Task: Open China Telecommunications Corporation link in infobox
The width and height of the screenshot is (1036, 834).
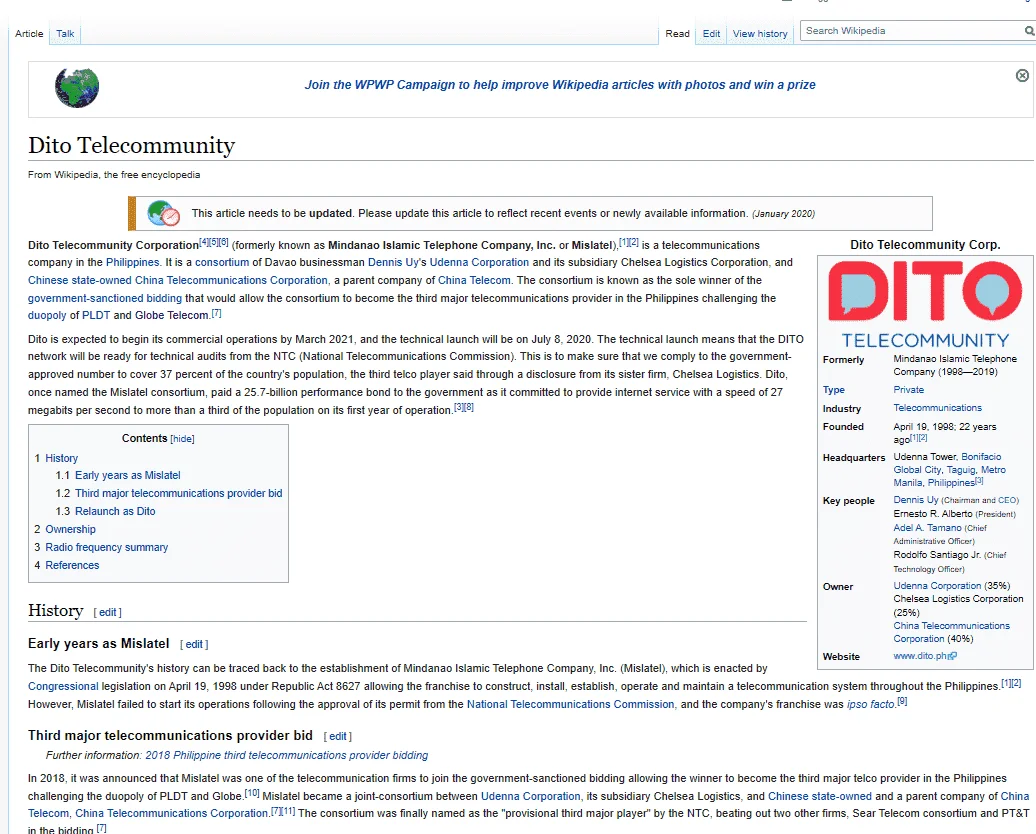Action: [x=951, y=632]
